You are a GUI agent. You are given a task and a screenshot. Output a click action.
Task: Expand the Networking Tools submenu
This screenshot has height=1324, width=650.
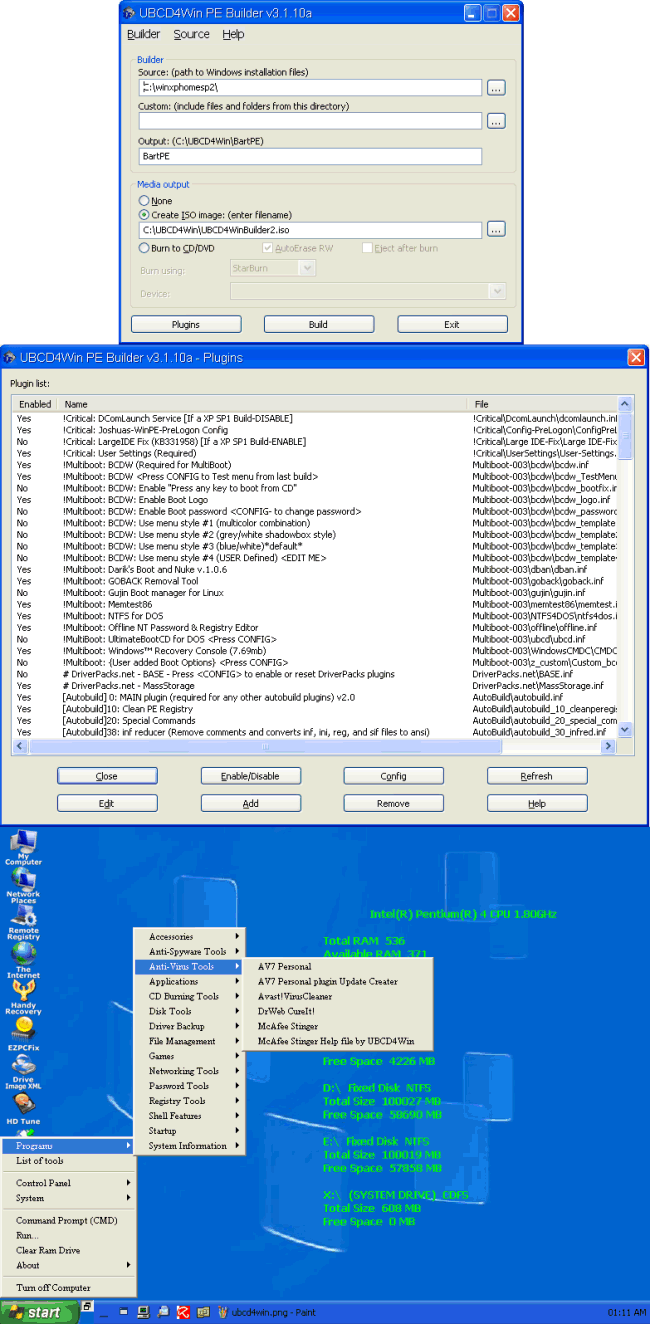189,1071
